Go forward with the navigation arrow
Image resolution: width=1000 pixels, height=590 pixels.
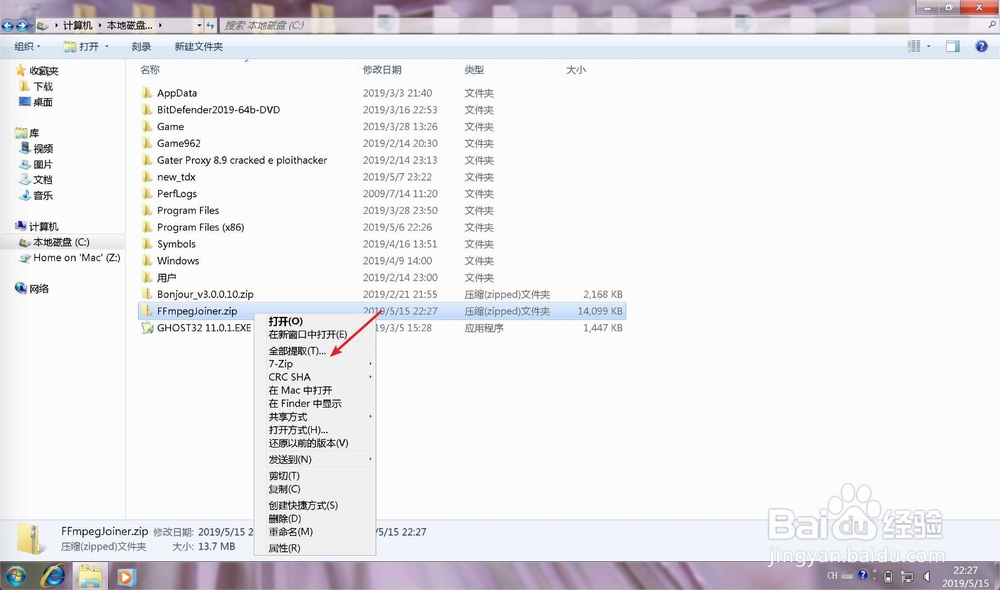pos(22,26)
